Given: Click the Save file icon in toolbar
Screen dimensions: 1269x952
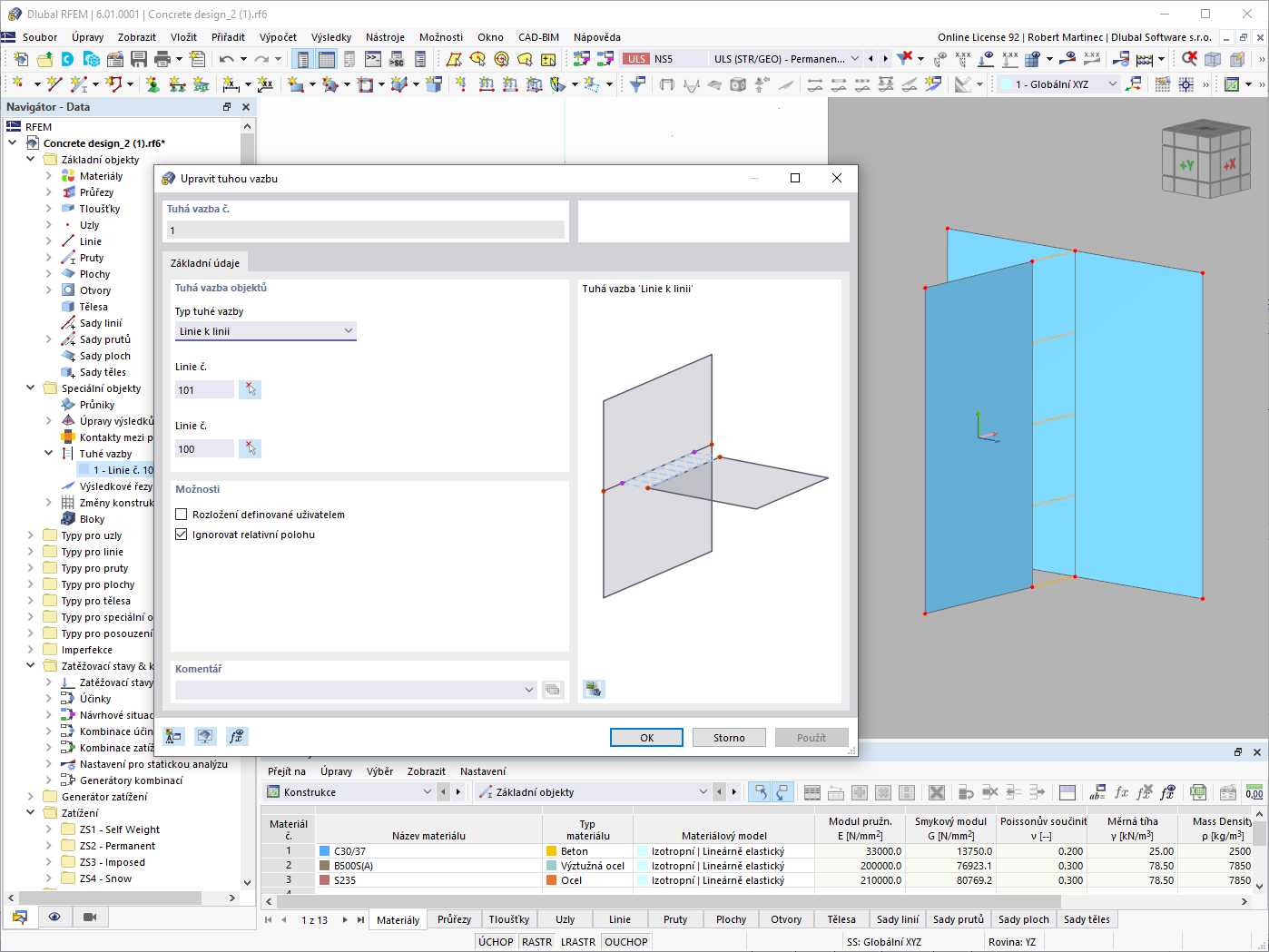Looking at the screenshot, I should coord(139,59).
